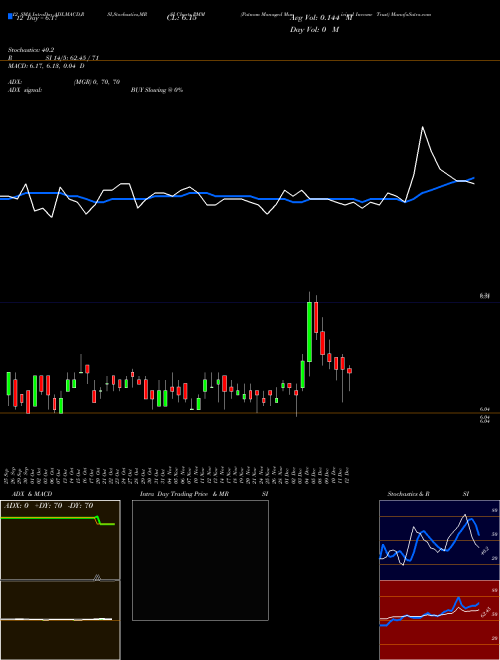Click the 'Intra Day Trading Price & MRSI' title
Image resolution: width=500 pixels, height=660 pixels.
[204, 494]
